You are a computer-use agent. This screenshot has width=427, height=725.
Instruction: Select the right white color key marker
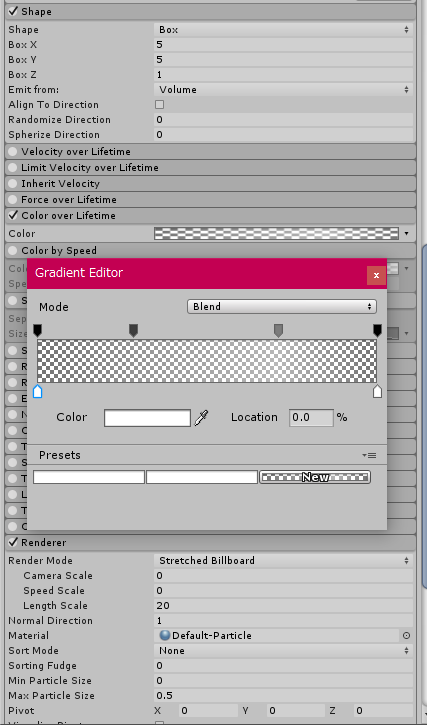377,392
